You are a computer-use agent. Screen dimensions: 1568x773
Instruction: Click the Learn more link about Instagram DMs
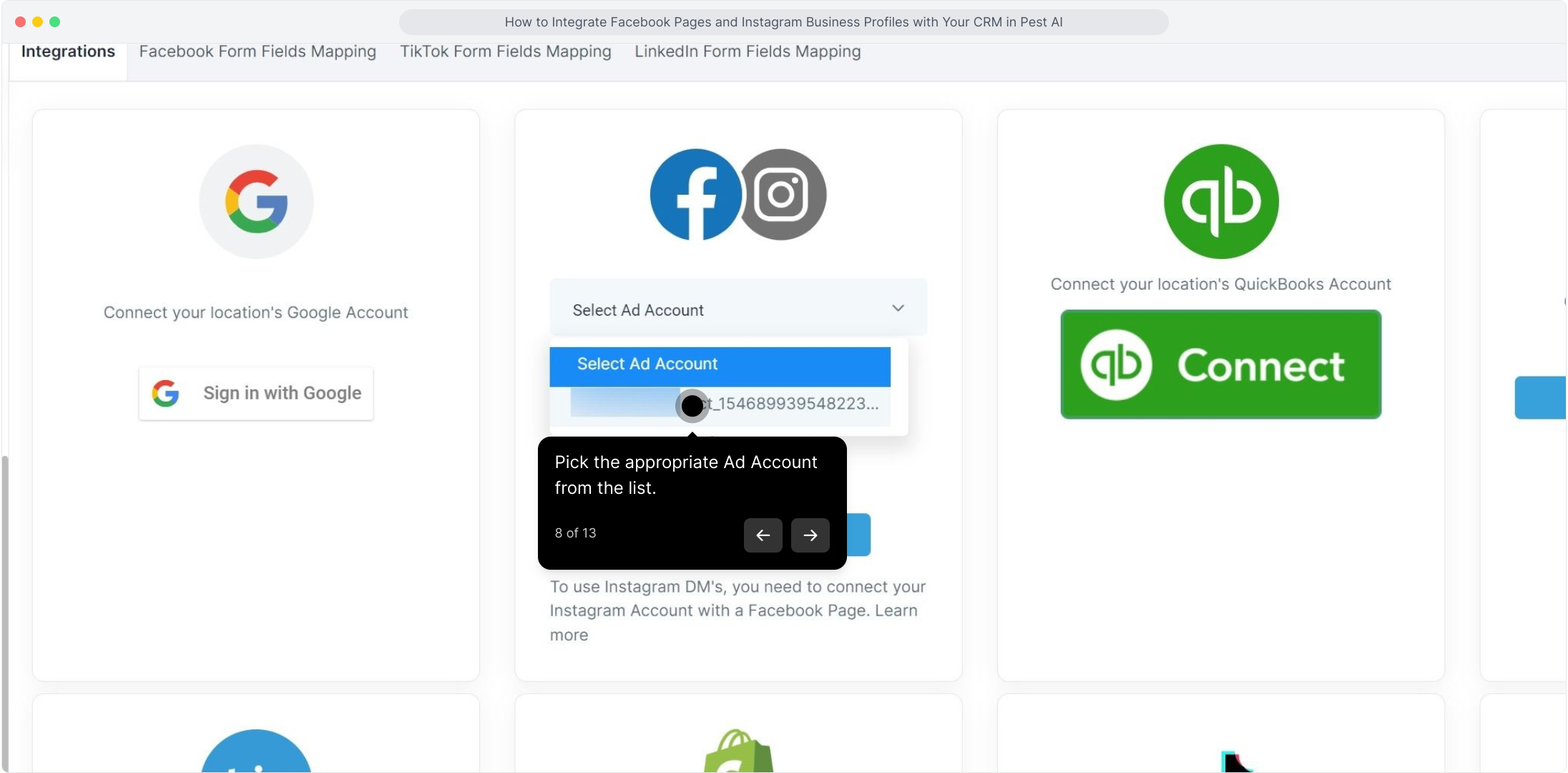click(733, 623)
